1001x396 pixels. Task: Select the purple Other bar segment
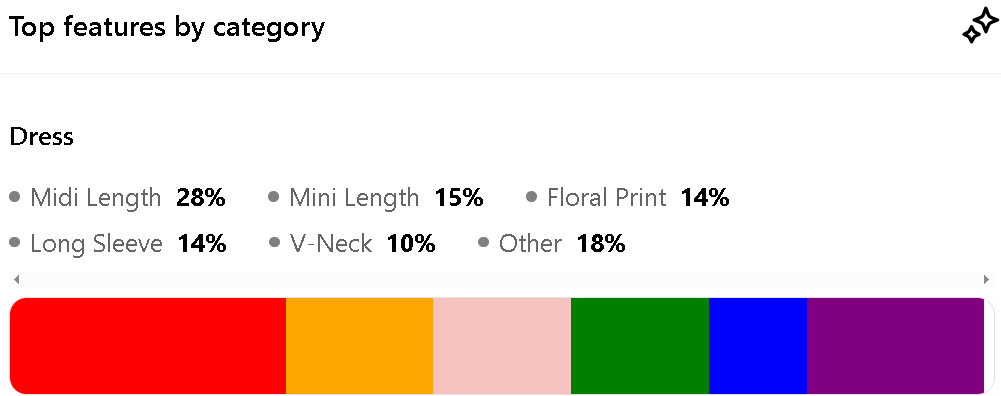(x=896, y=346)
